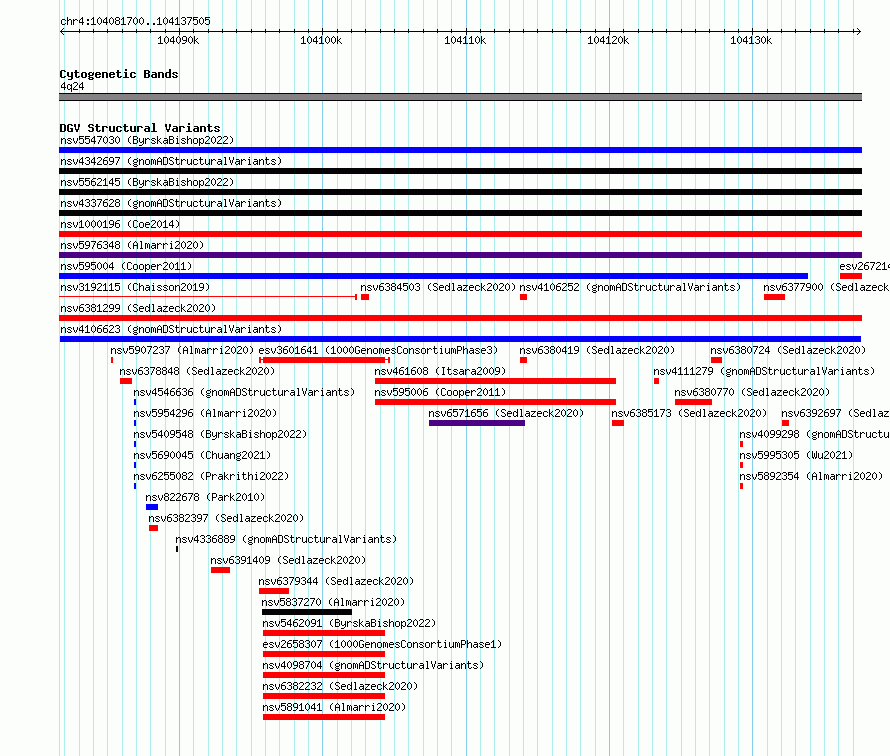
Task: Click the red esv3601641 variant bar
Action: 324,360
